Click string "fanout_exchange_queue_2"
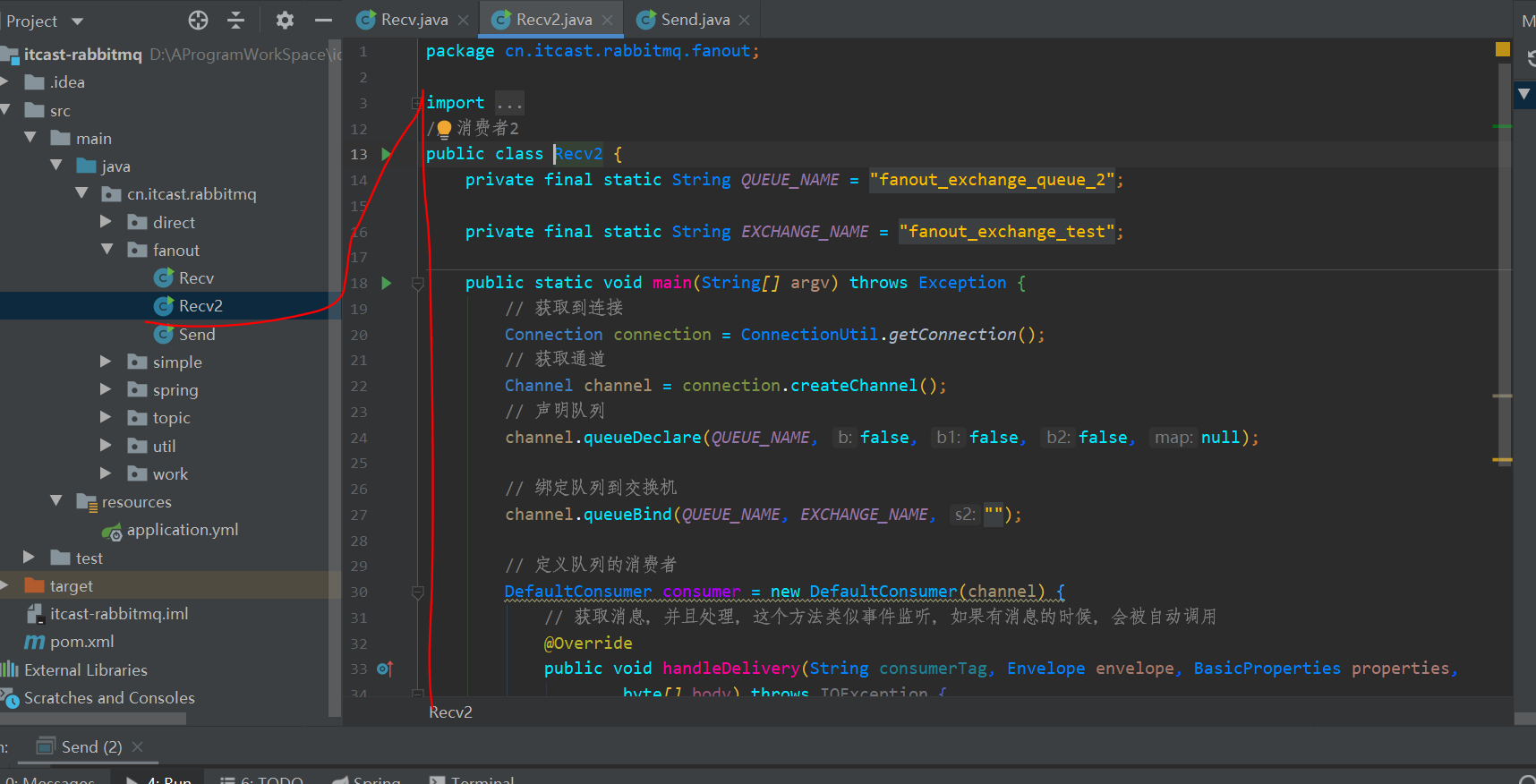The image size is (1536, 784). pyautogui.click(x=992, y=180)
